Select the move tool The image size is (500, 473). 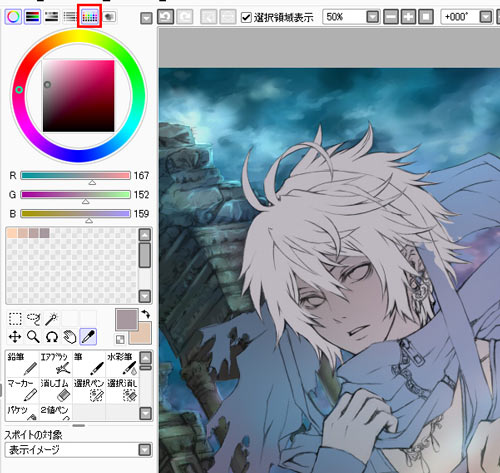(x=15, y=337)
